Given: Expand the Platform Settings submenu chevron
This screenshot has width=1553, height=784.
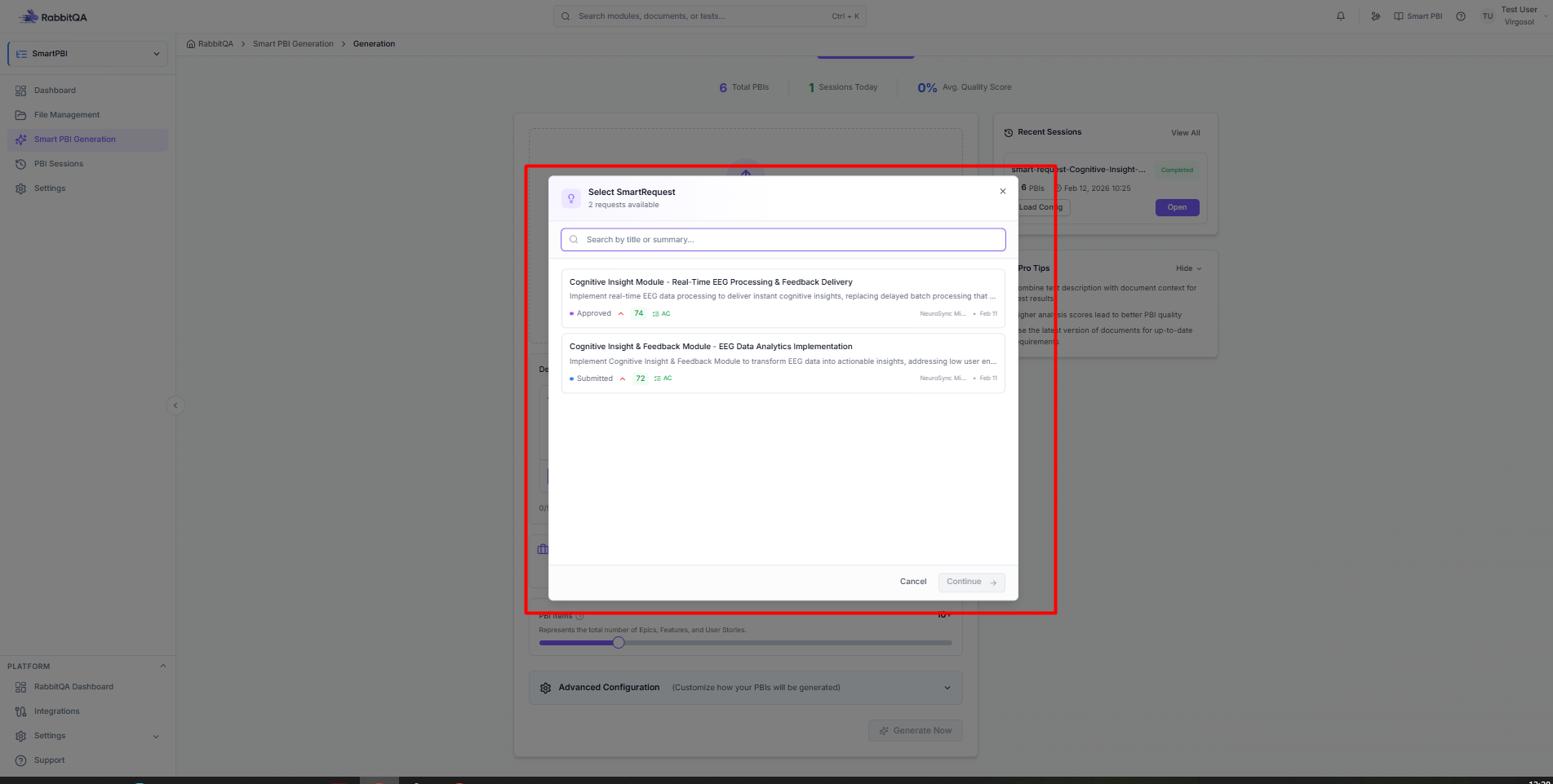Looking at the screenshot, I should coord(157,736).
